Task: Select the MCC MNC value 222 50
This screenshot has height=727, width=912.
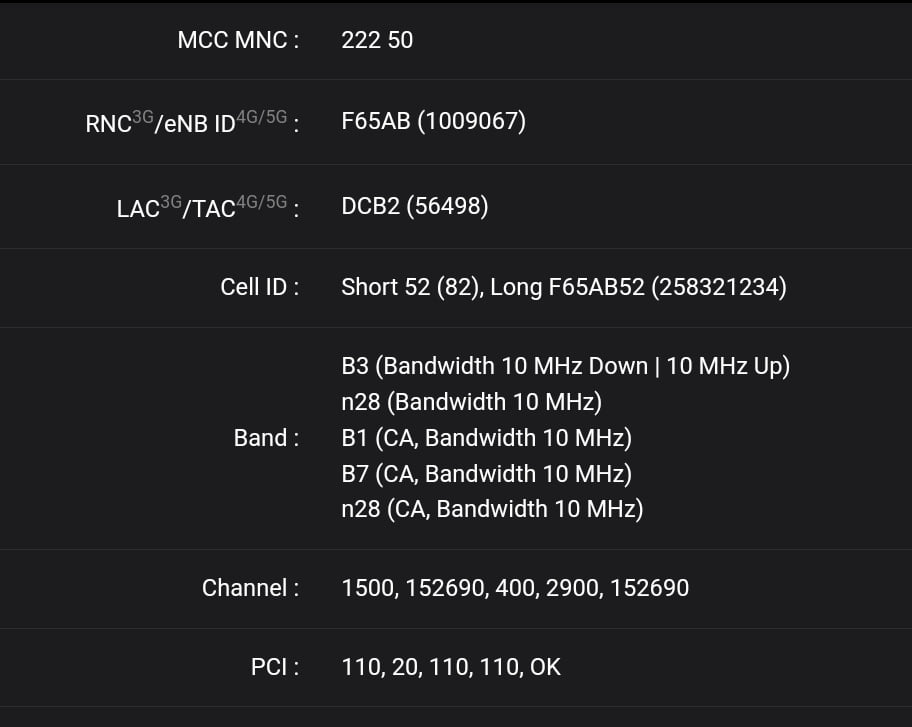Action: [377, 40]
